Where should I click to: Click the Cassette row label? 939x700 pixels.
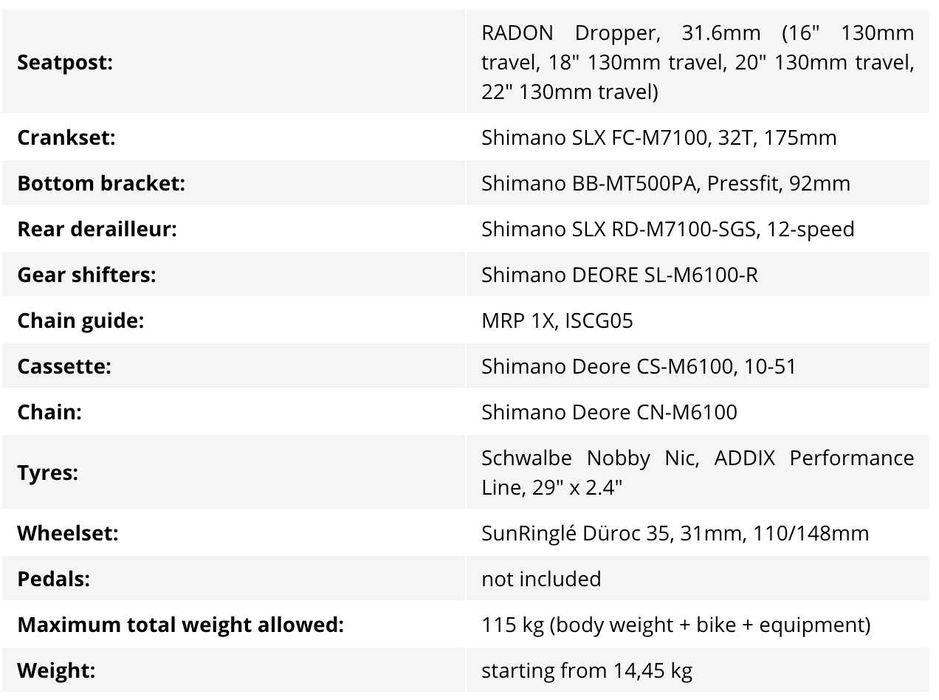tap(64, 366)
